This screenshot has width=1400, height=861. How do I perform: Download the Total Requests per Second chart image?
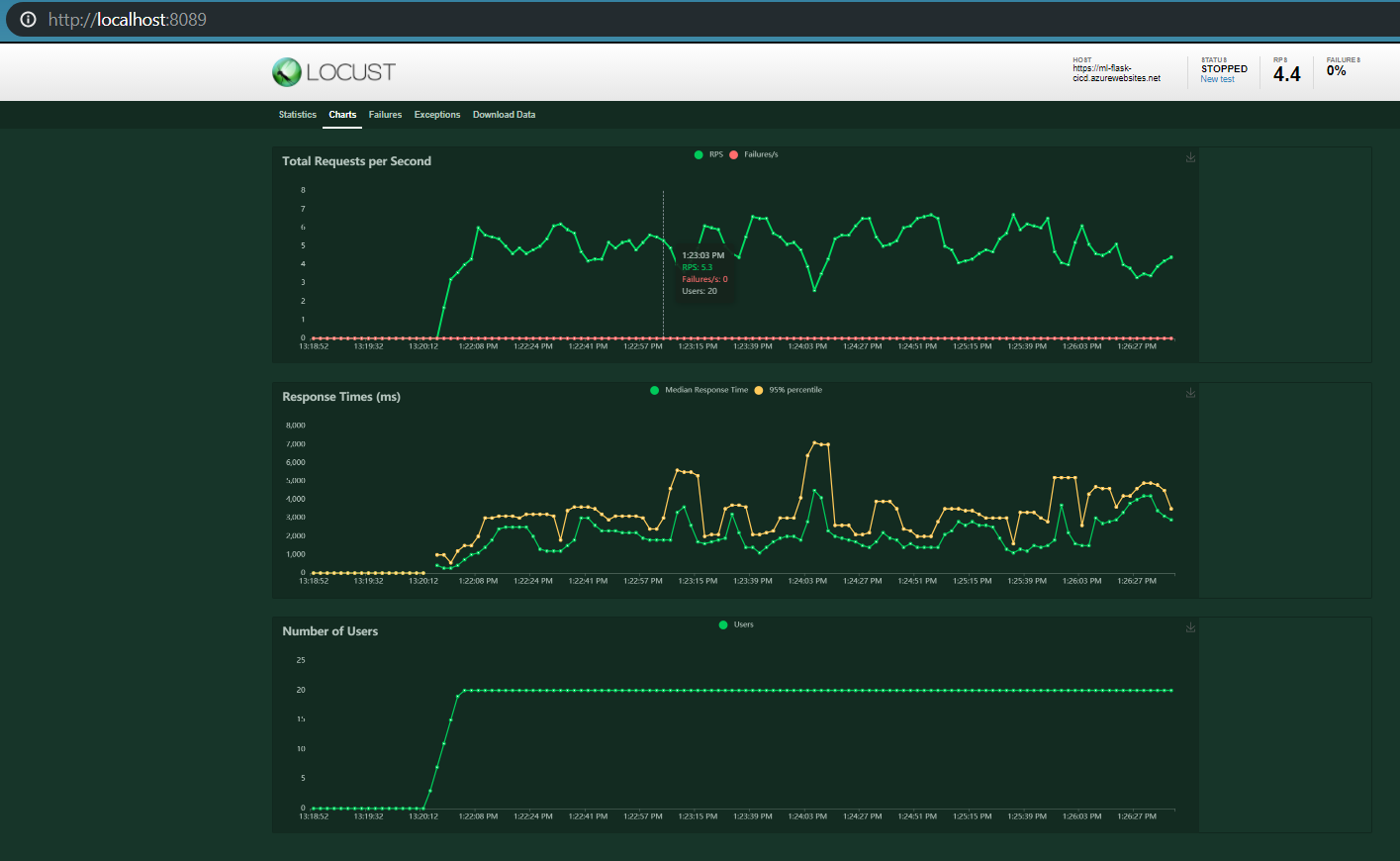(1189, 156)
